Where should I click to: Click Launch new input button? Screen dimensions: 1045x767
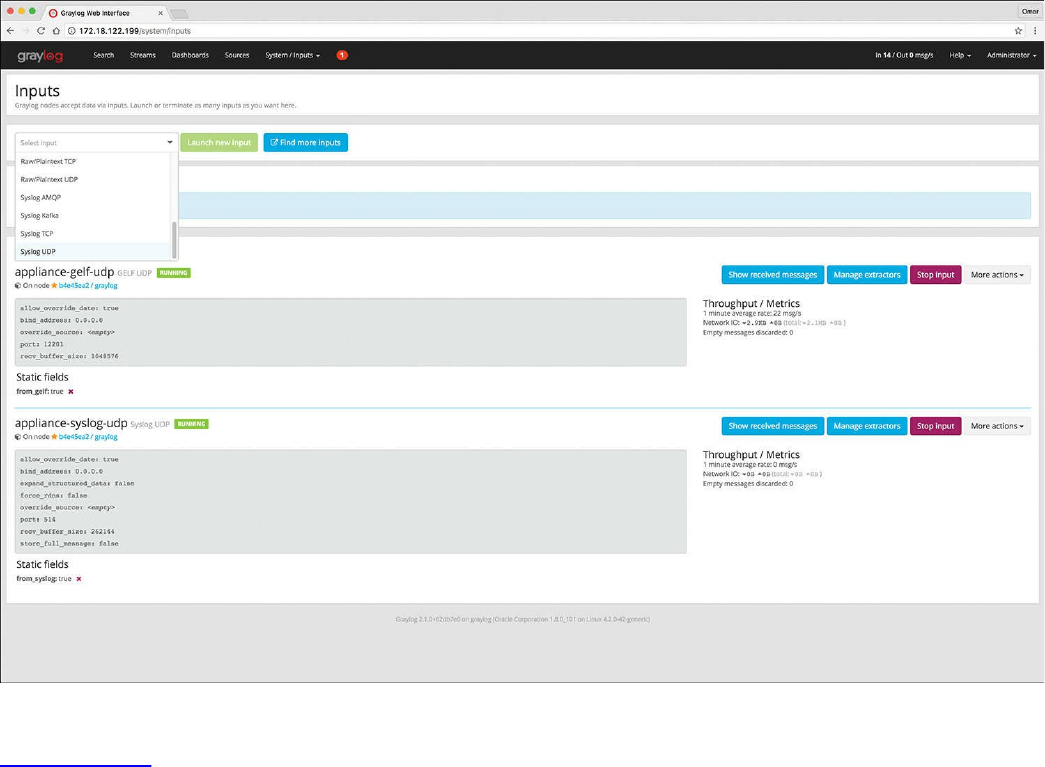coord(219,143)
